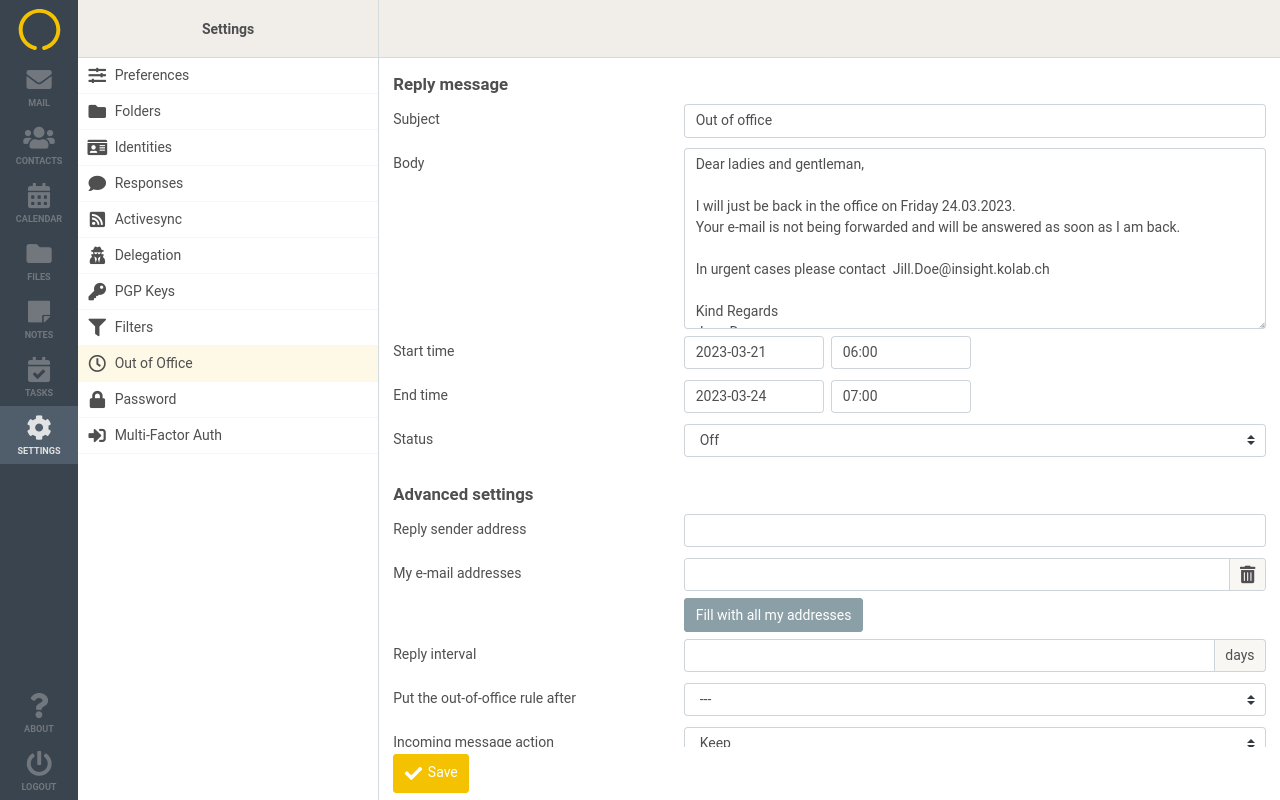Click the End time label
Viewport: 1280px width, 800px height.
click(x=420, y=395)
